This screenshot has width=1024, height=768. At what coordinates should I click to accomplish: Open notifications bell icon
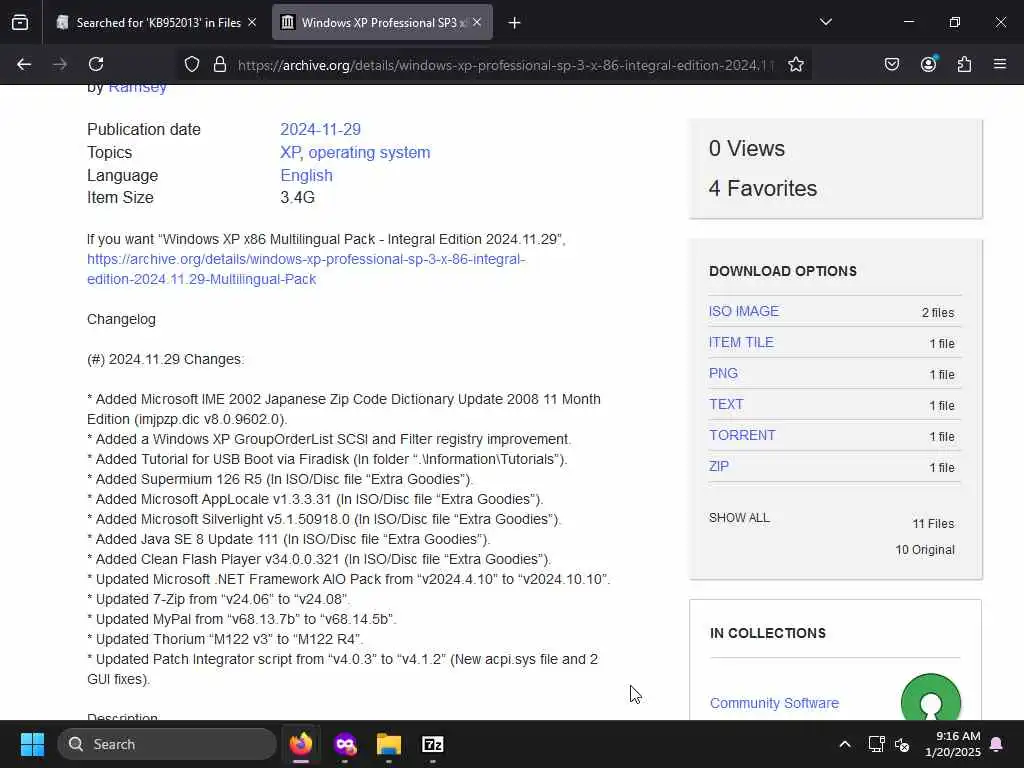[997, 744]
